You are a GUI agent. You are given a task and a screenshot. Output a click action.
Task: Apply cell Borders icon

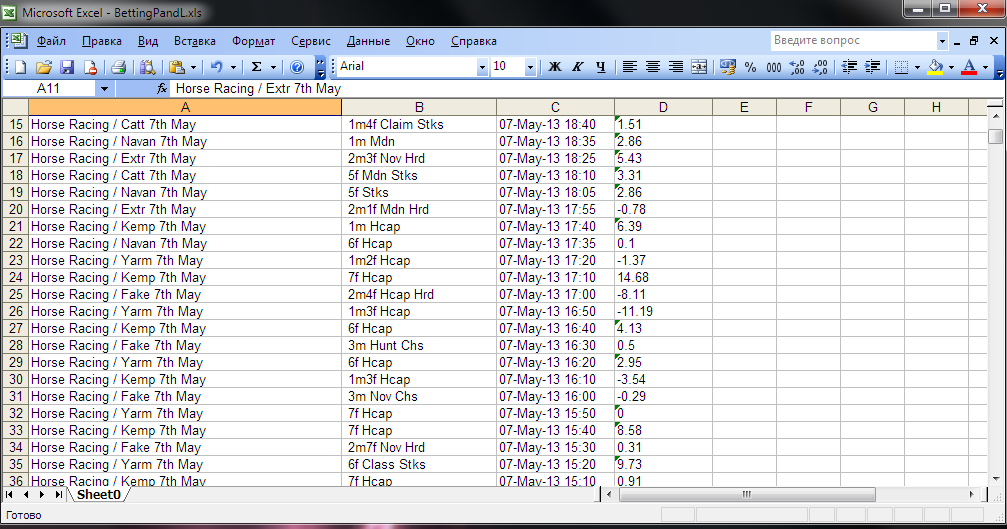901,67
